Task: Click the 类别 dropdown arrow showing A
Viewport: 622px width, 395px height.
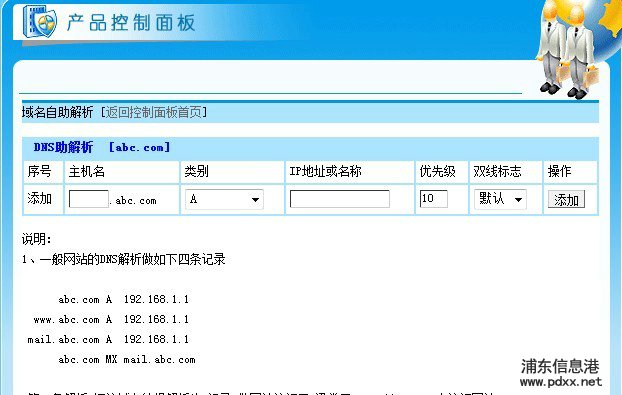Action: (255, 199)
